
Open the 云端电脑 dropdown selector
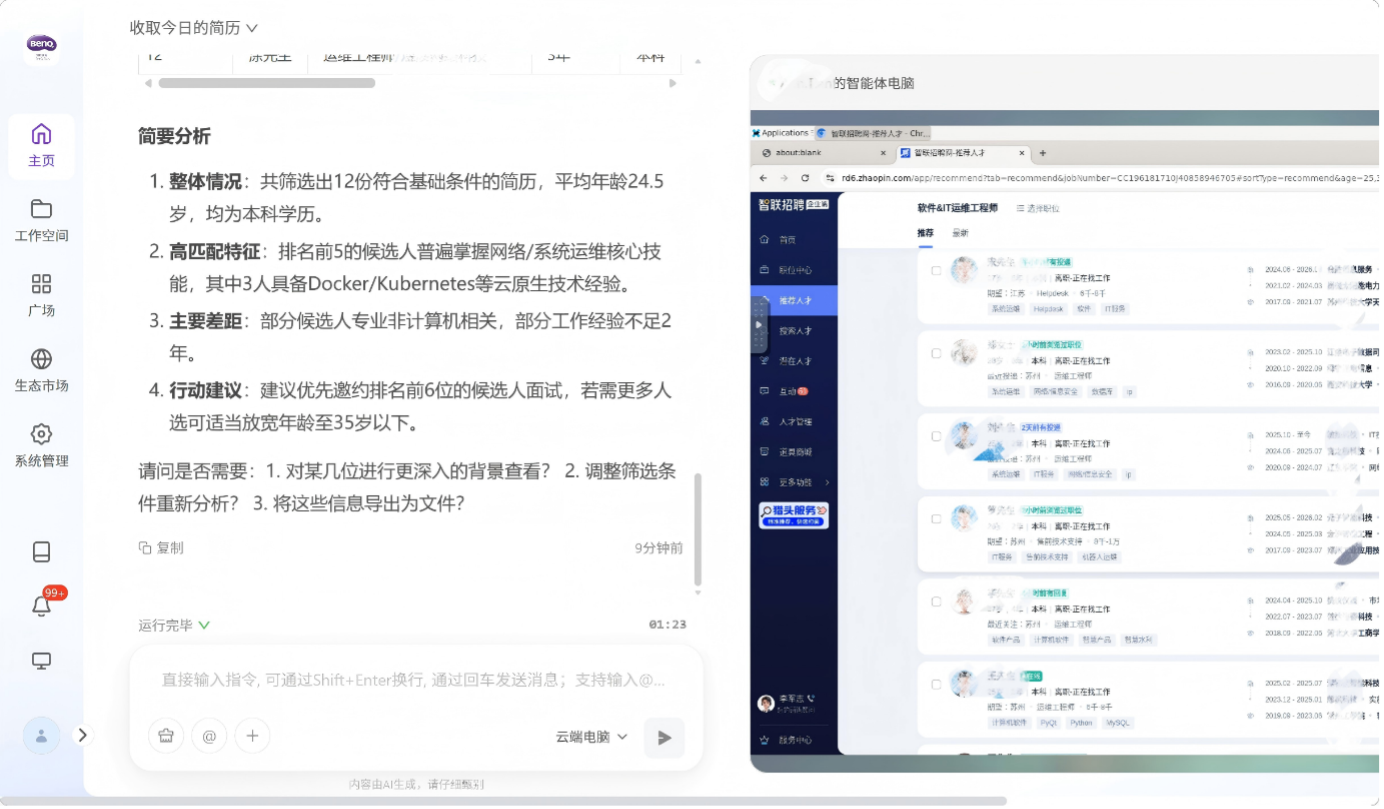click(x=591, y=737)
